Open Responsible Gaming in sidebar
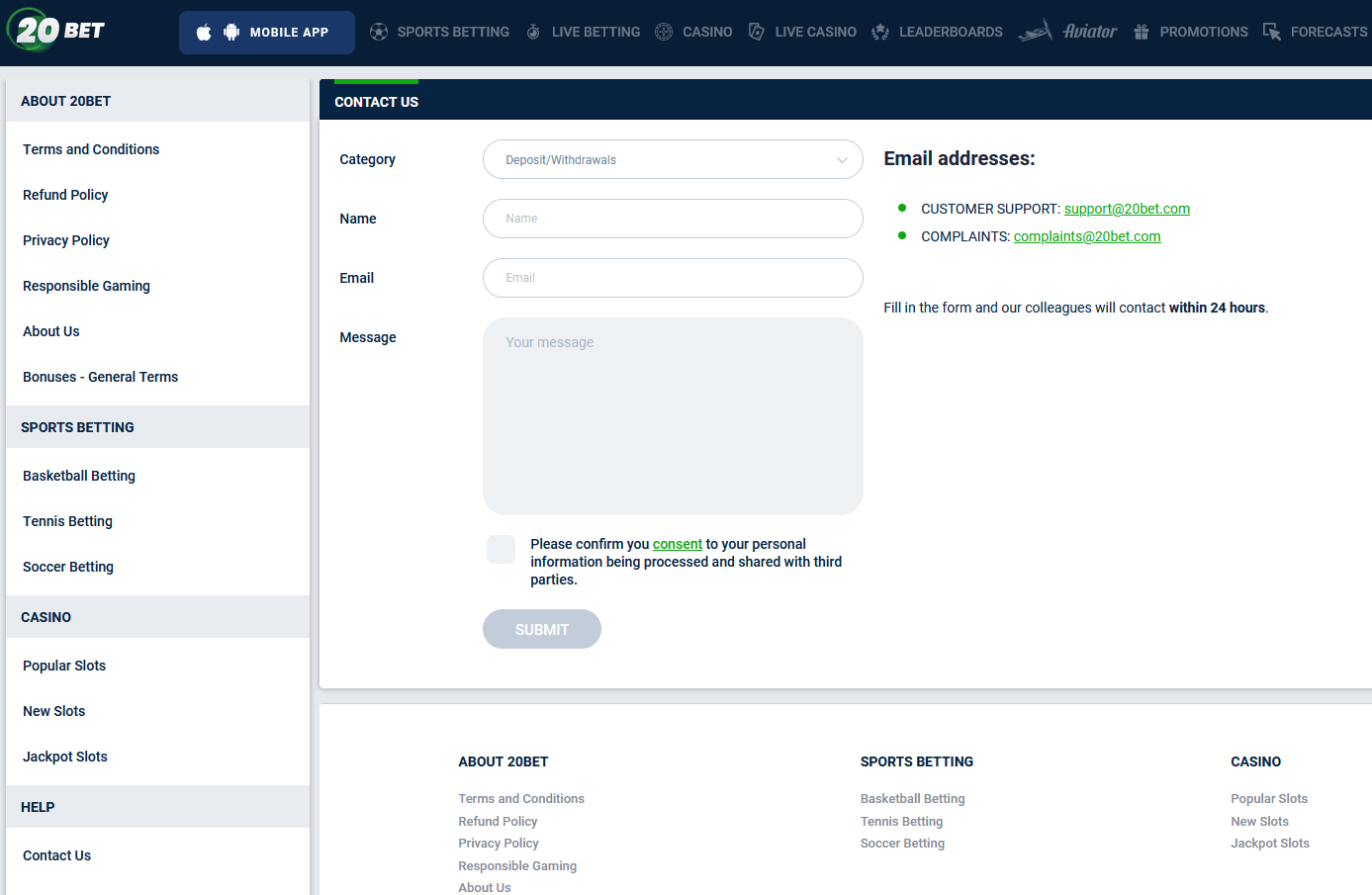The width and height of the screenshot is (1372, 895). 86,286
